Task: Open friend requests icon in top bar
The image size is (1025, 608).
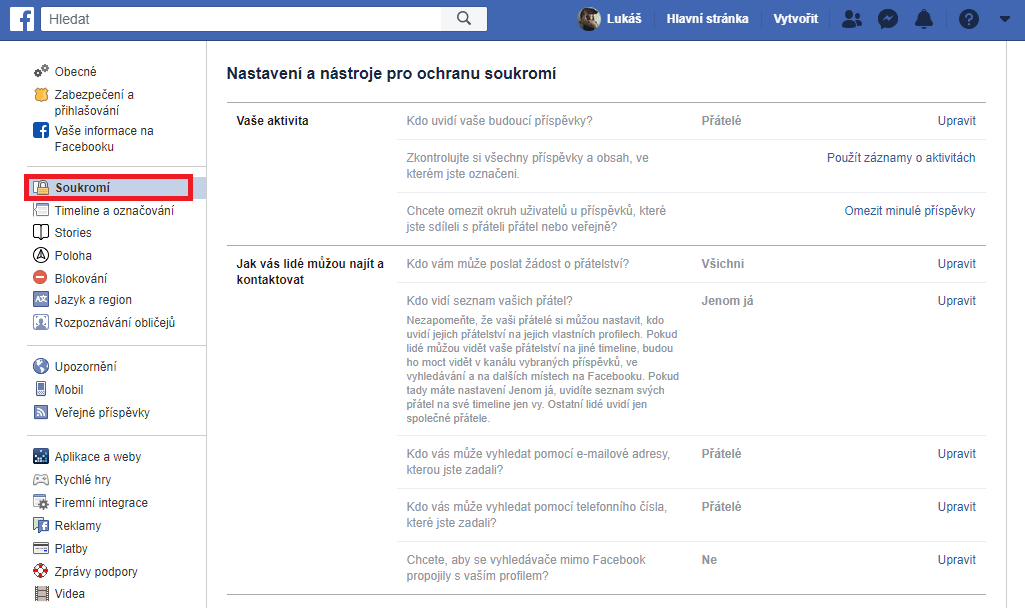Action: click(x=851, y=19)
